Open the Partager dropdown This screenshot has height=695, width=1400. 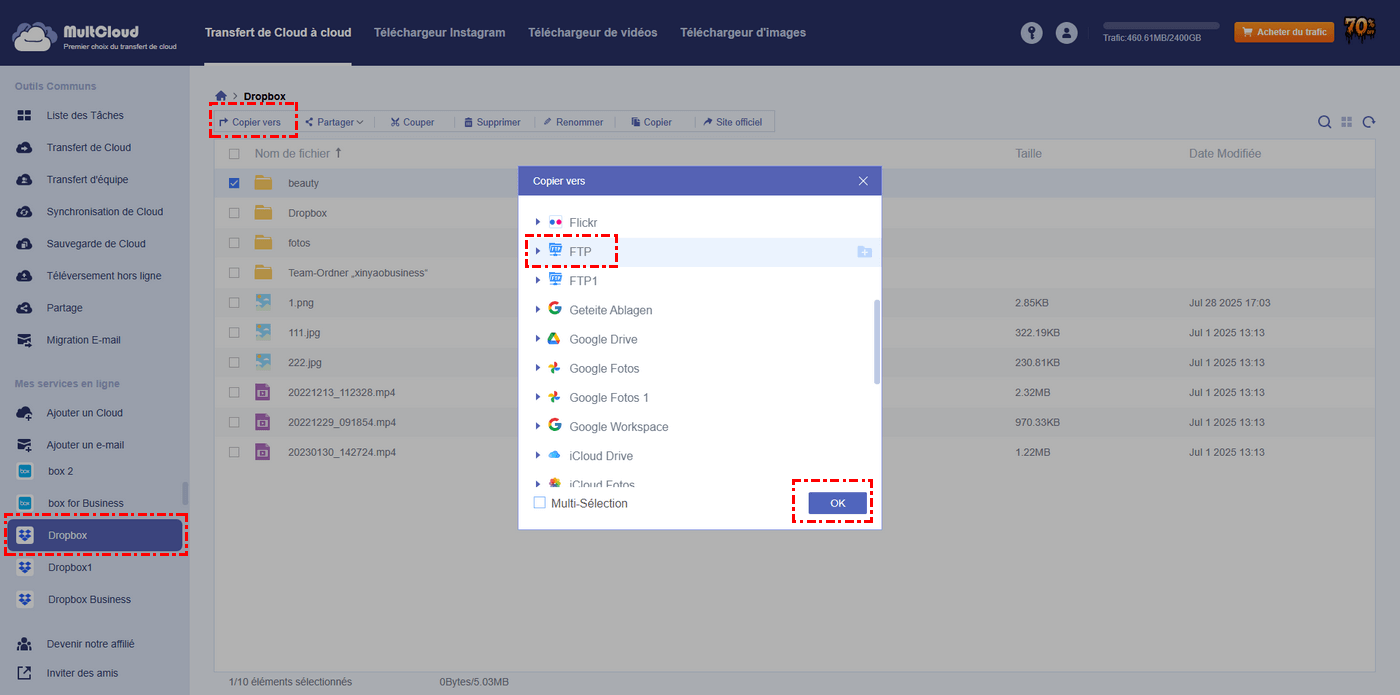pos(335,122)
